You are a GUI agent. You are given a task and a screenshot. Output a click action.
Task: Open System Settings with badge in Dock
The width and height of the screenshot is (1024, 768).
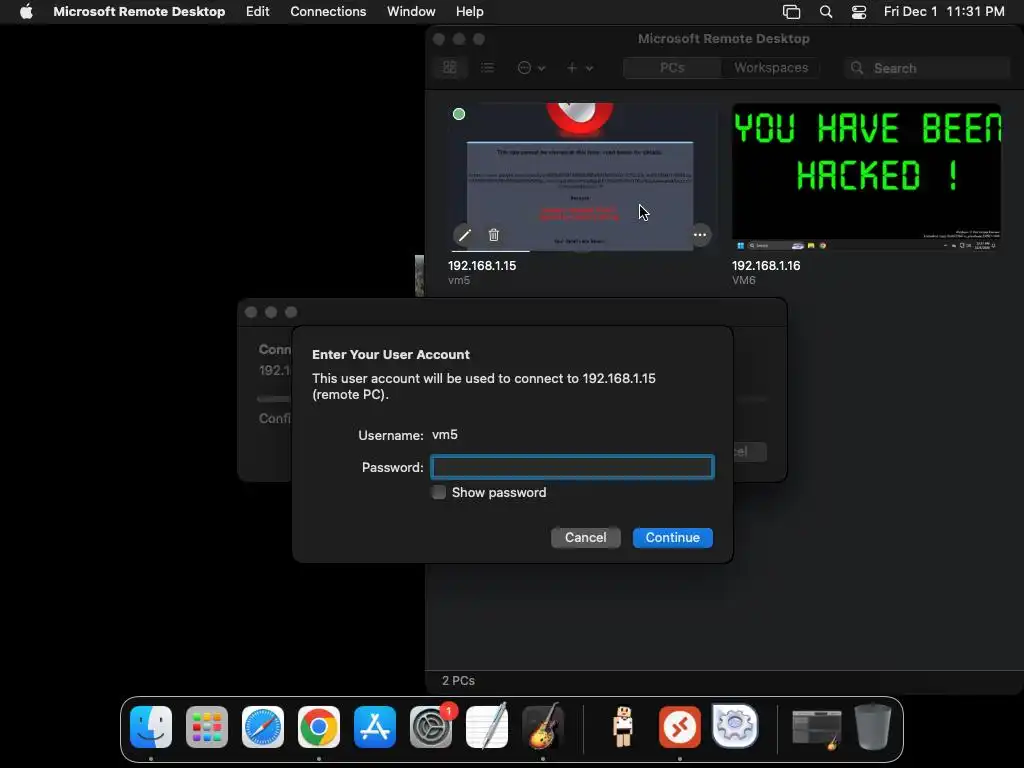431,727
